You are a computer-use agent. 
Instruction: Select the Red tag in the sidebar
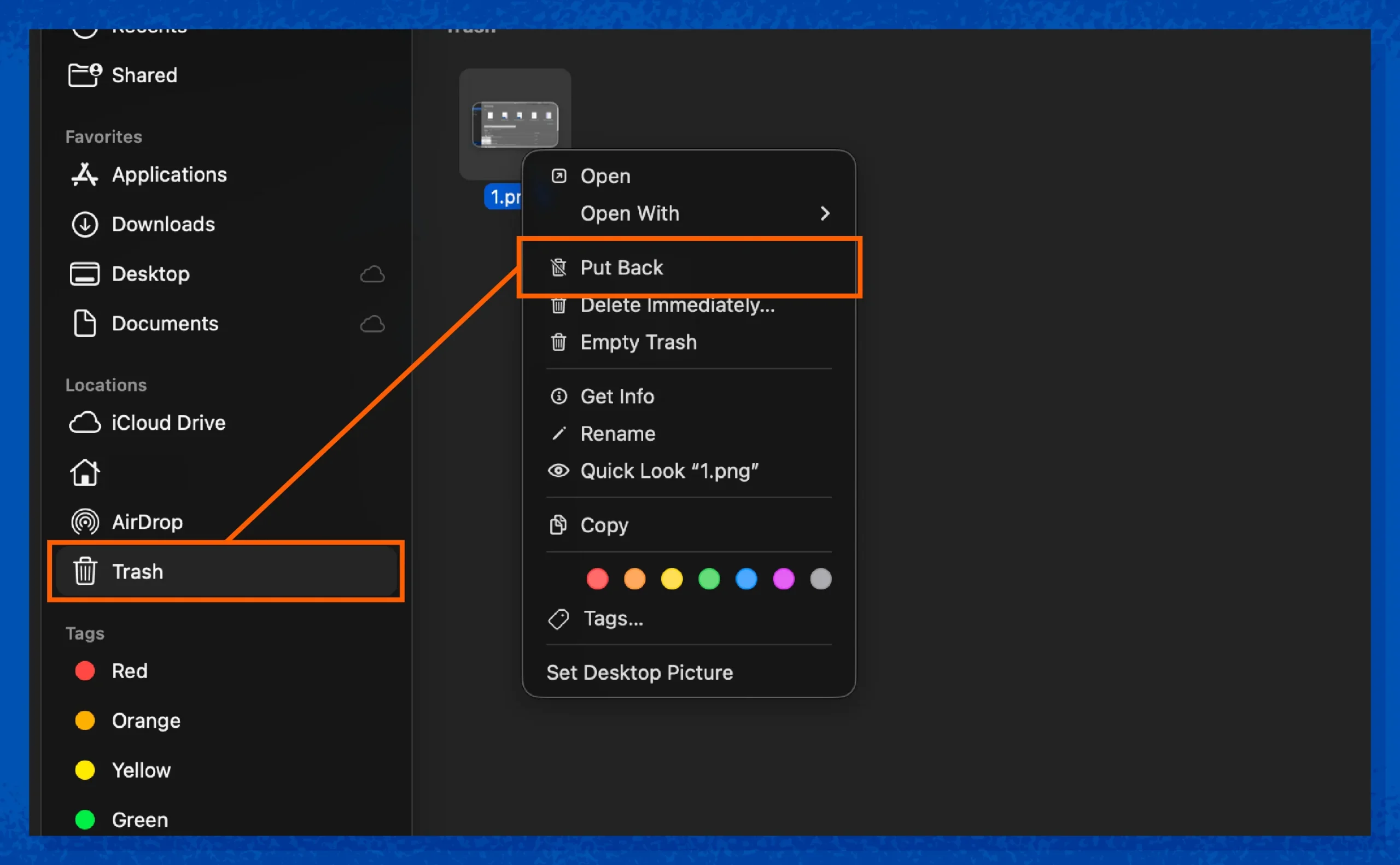pos(129,670)
